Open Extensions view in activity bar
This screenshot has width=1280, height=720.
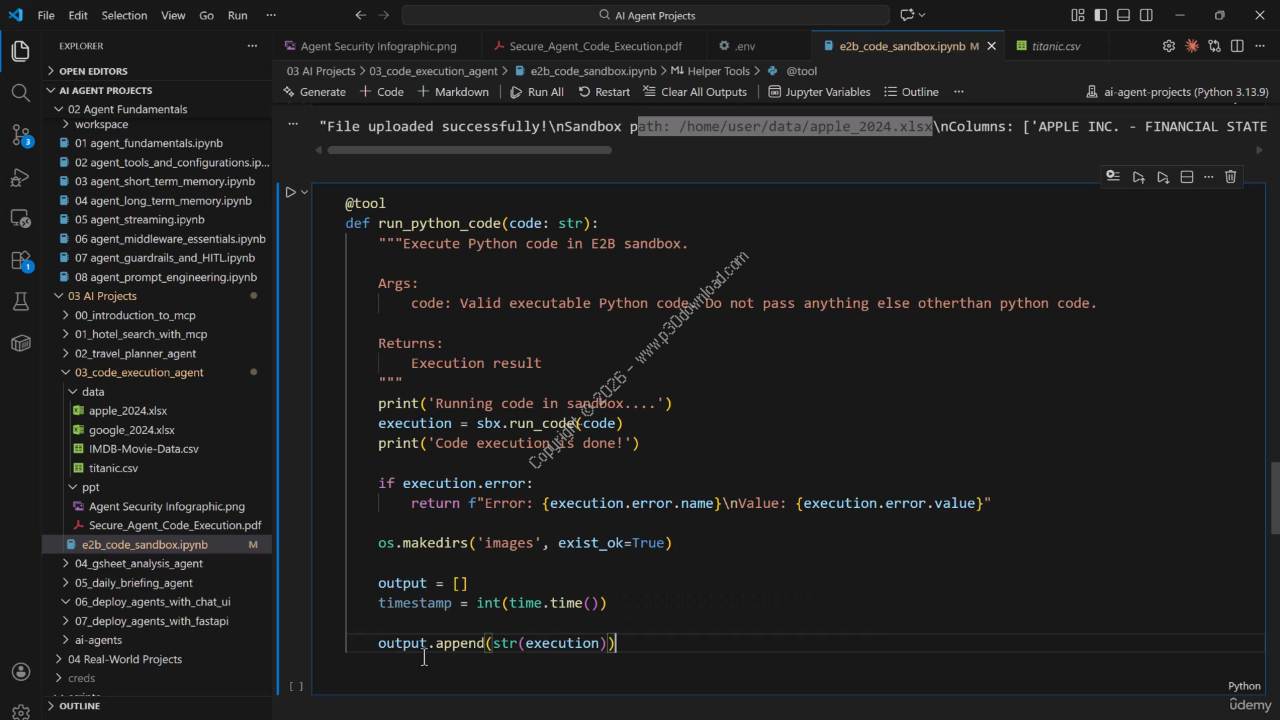tap(20, 260)
